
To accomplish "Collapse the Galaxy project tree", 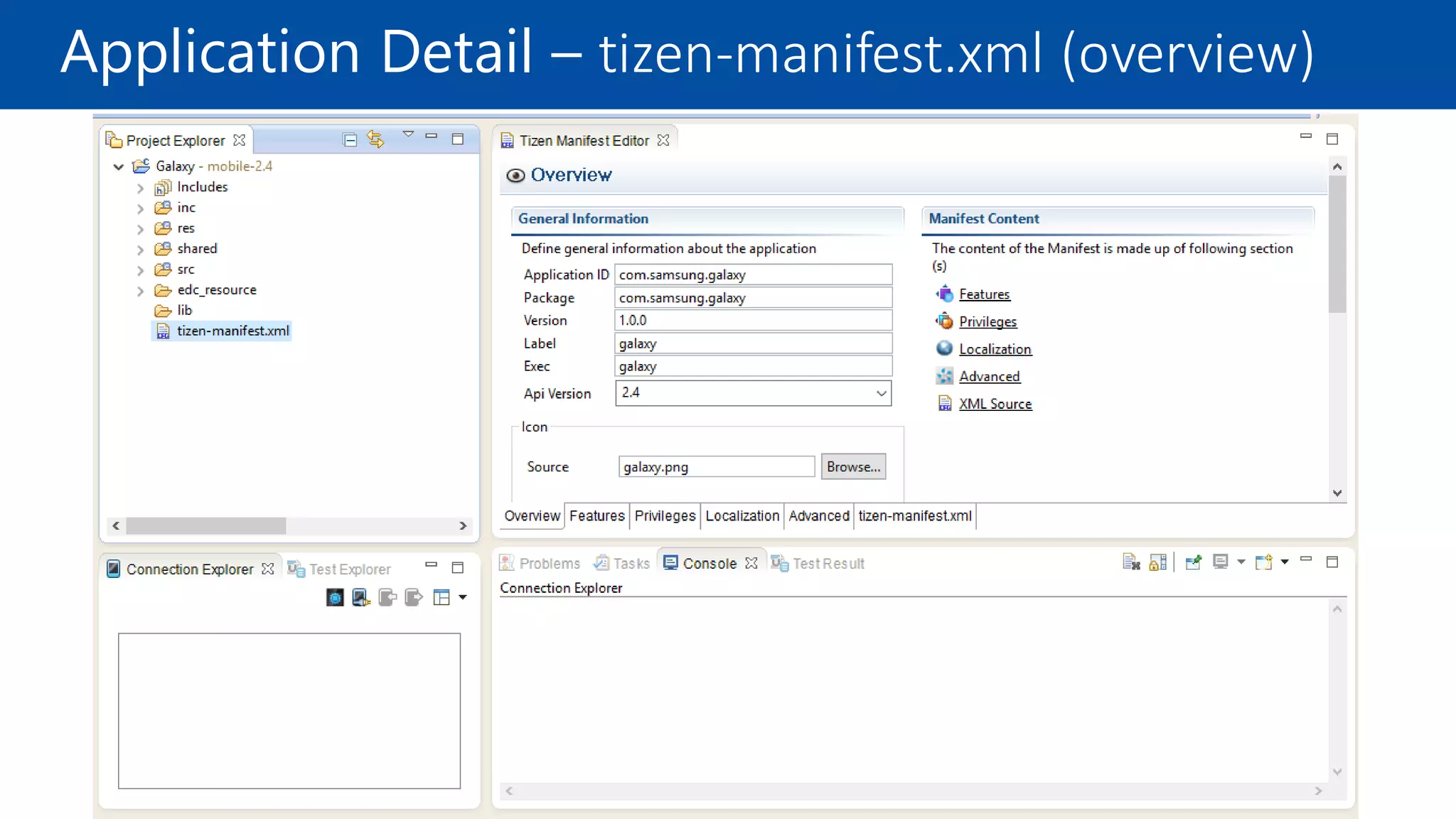I will (119, 167).
